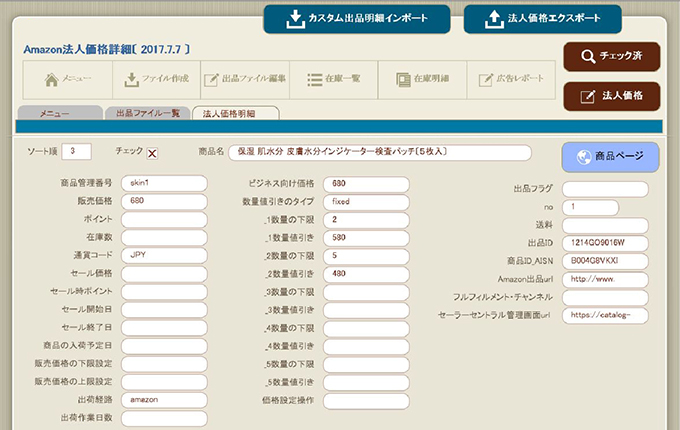Click the 商品名 text field

380,153
